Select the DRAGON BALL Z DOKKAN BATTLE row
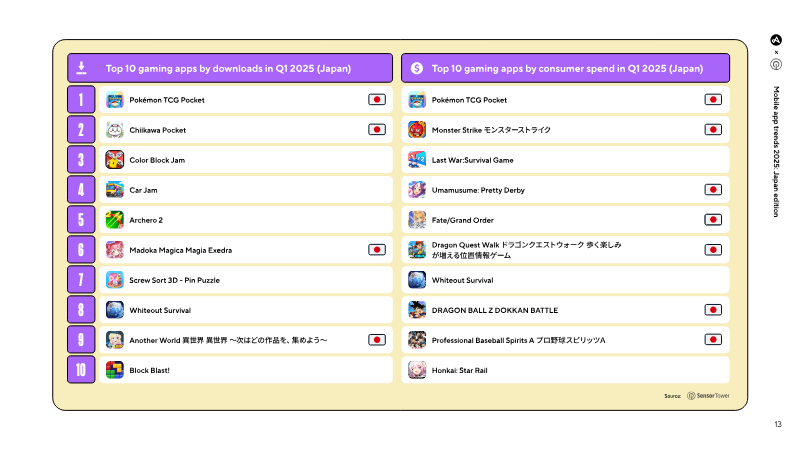This screenshot has width=800, height=450. coord(566,310)
